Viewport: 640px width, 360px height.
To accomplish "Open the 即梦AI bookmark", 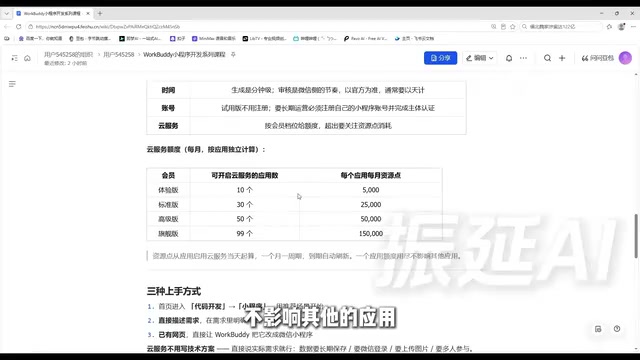I will pyautogui.click(x=140, y=38).
